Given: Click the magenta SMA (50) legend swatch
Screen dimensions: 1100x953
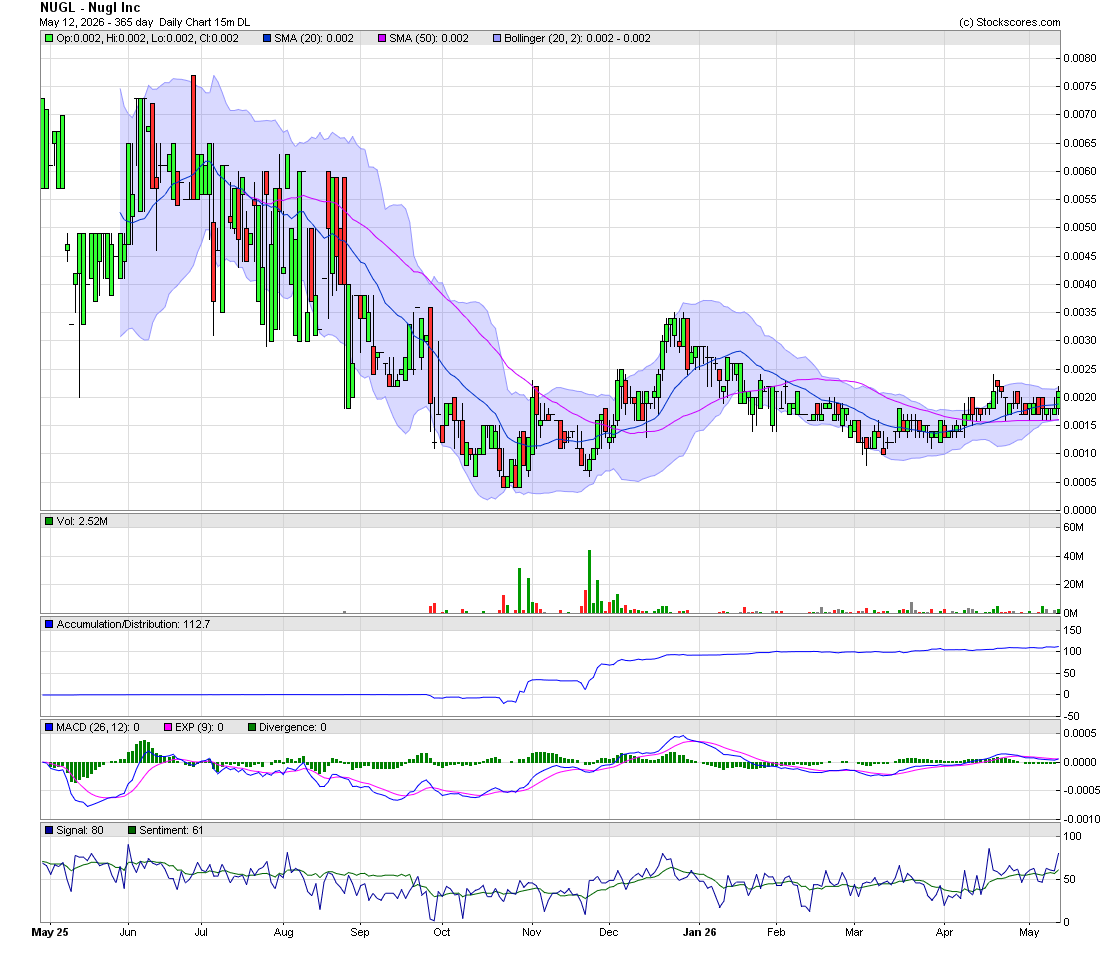Looking at the screenshot, I should coord(382,39).
